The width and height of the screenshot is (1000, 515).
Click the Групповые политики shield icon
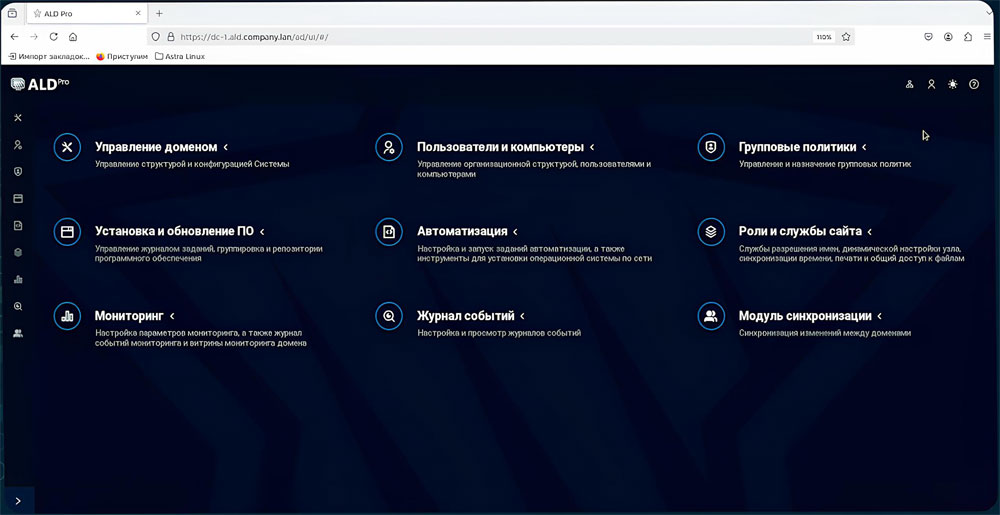click(710, 147)
